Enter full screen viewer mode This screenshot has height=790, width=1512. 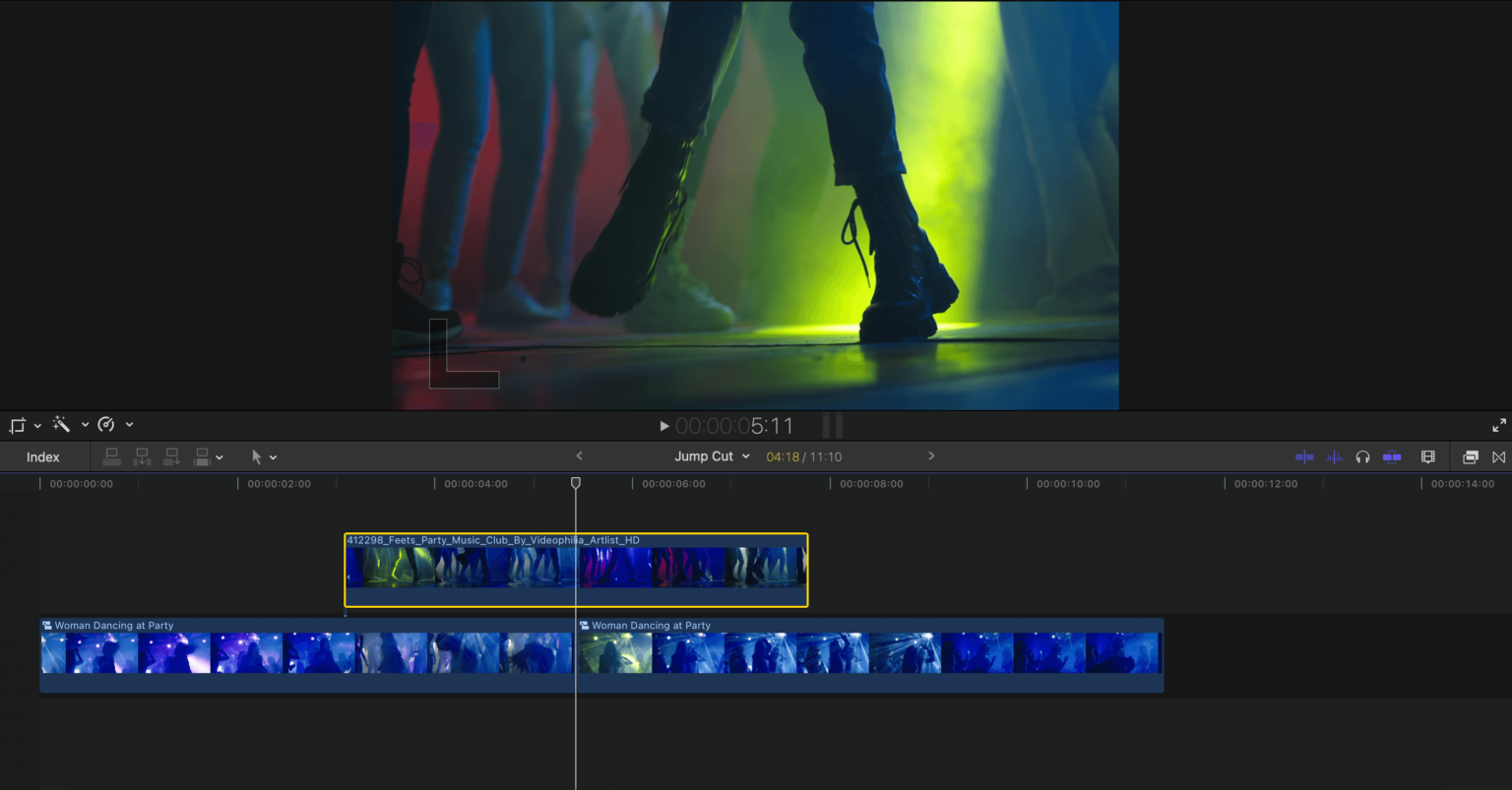pyautogui.click(x=1498, y=425)
